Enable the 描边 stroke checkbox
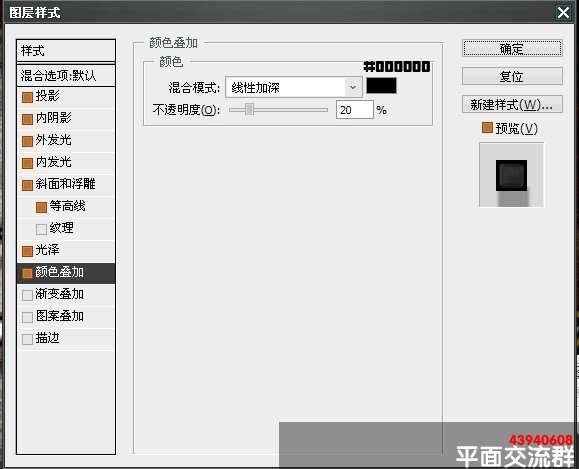Viewport: 579px width, 469px height. point(27,339)
